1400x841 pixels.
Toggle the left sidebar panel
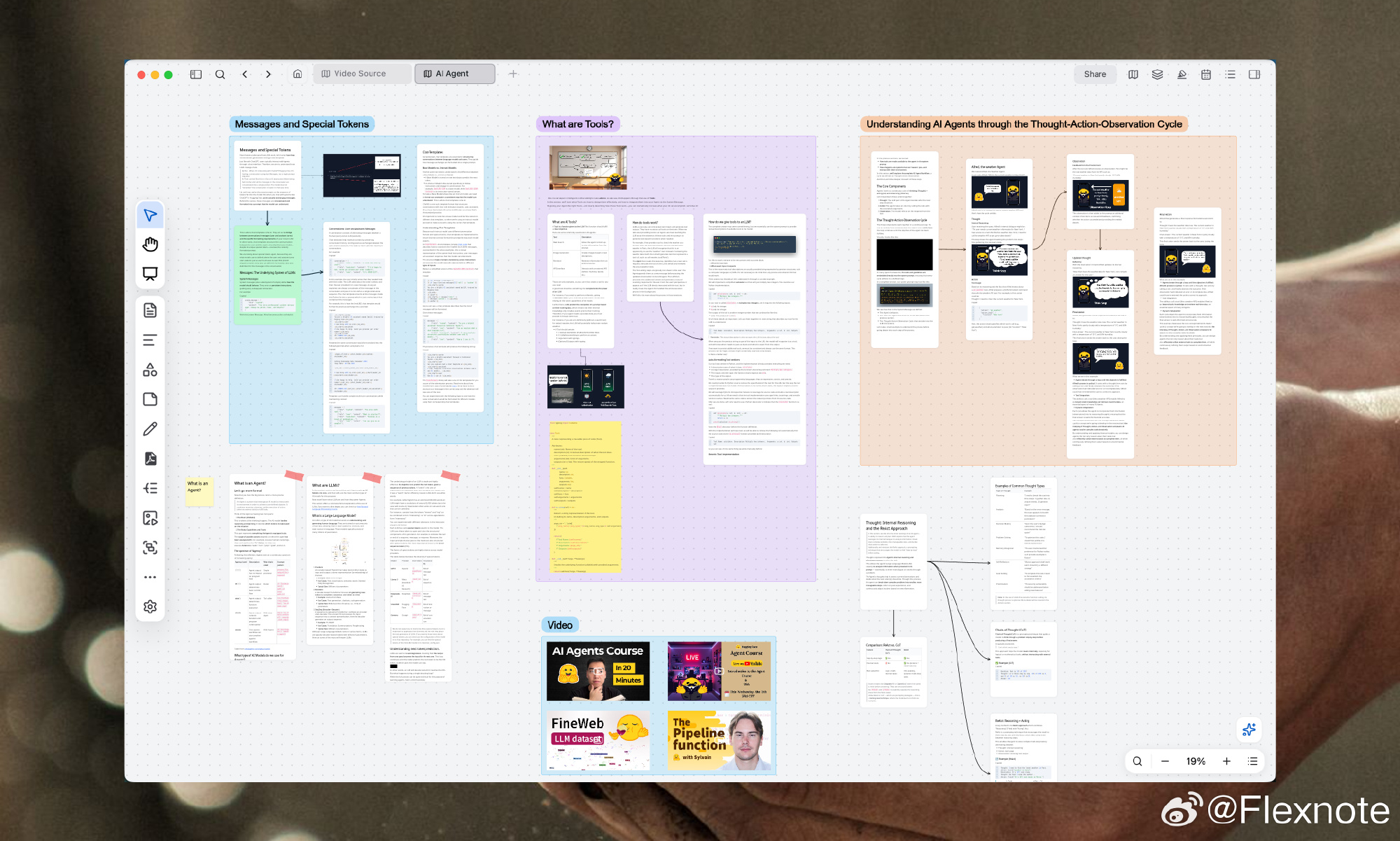pyautogui.click(x=196, y=74)
